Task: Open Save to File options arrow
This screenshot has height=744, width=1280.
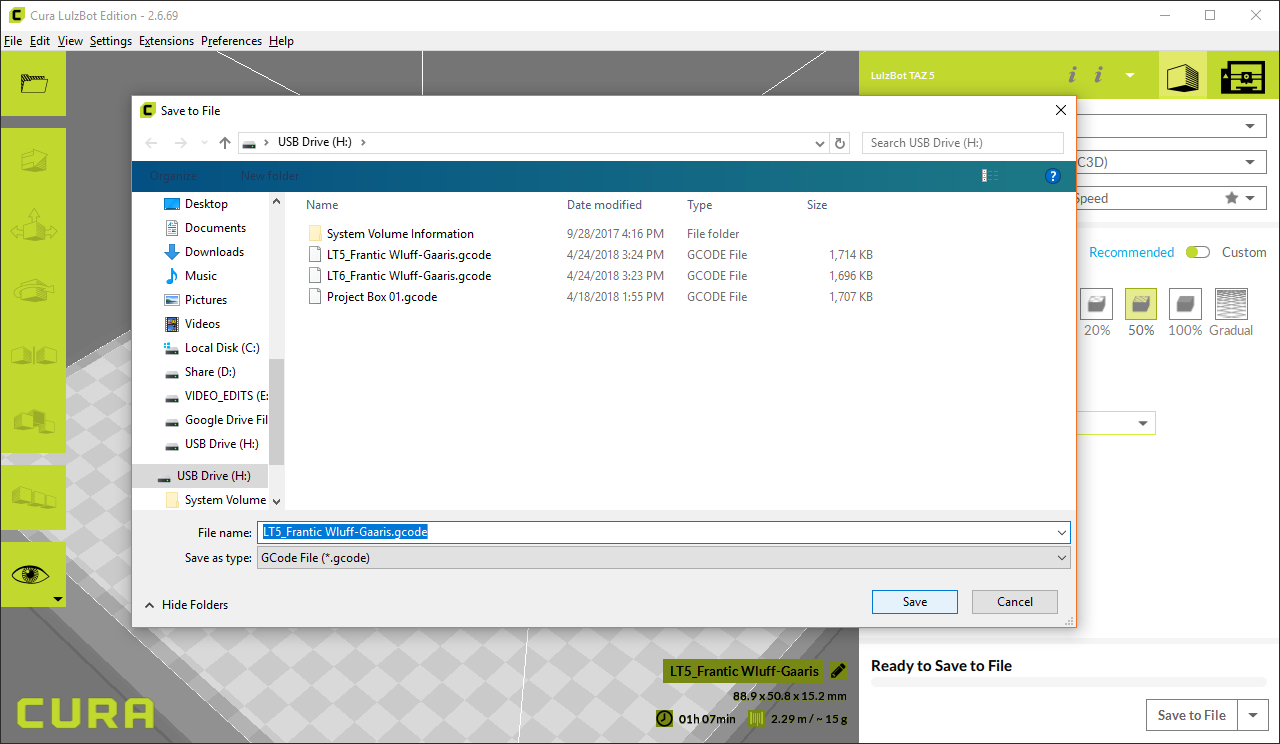Action: point(1253,715)
